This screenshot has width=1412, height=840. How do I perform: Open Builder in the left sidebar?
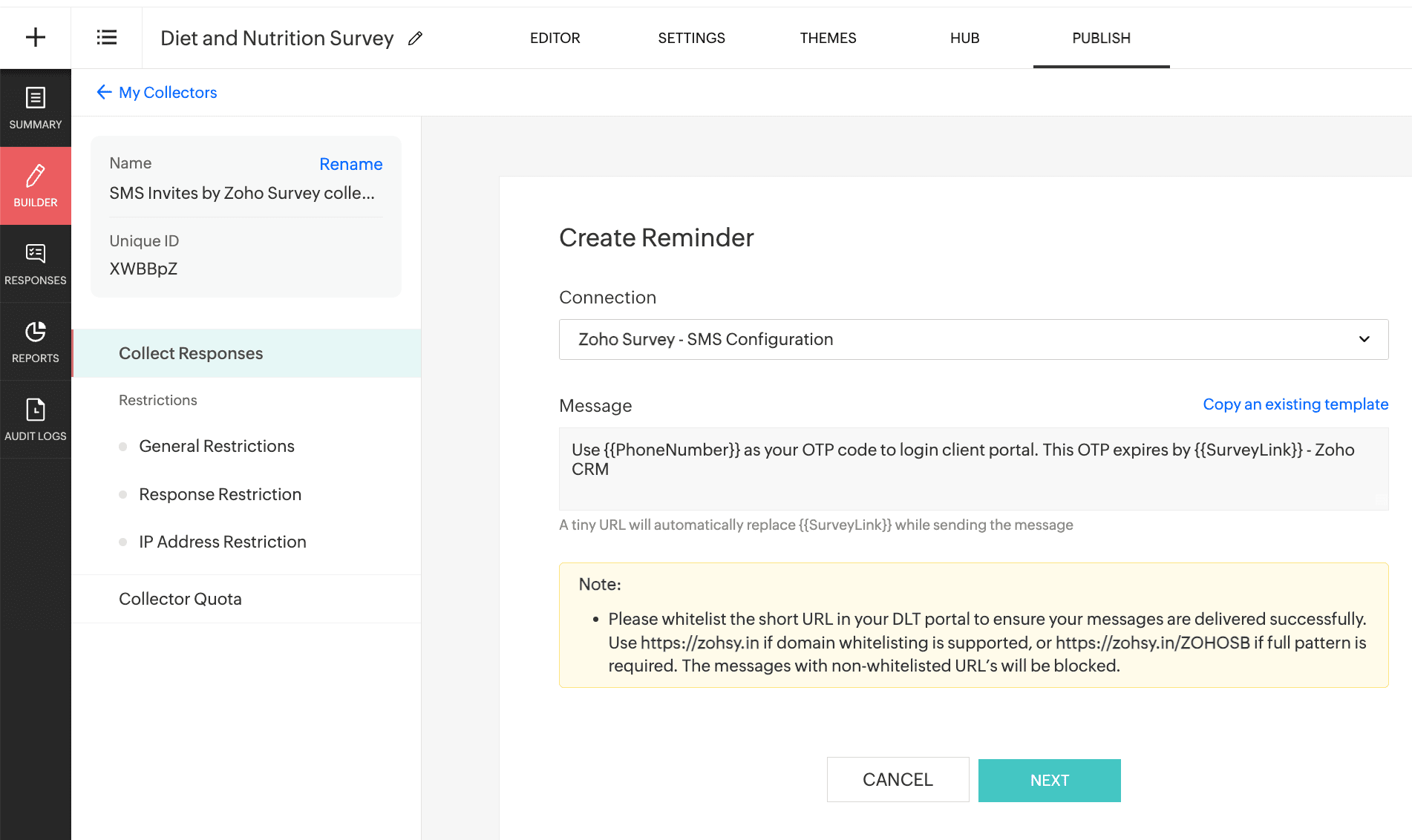tap(36, 186)
